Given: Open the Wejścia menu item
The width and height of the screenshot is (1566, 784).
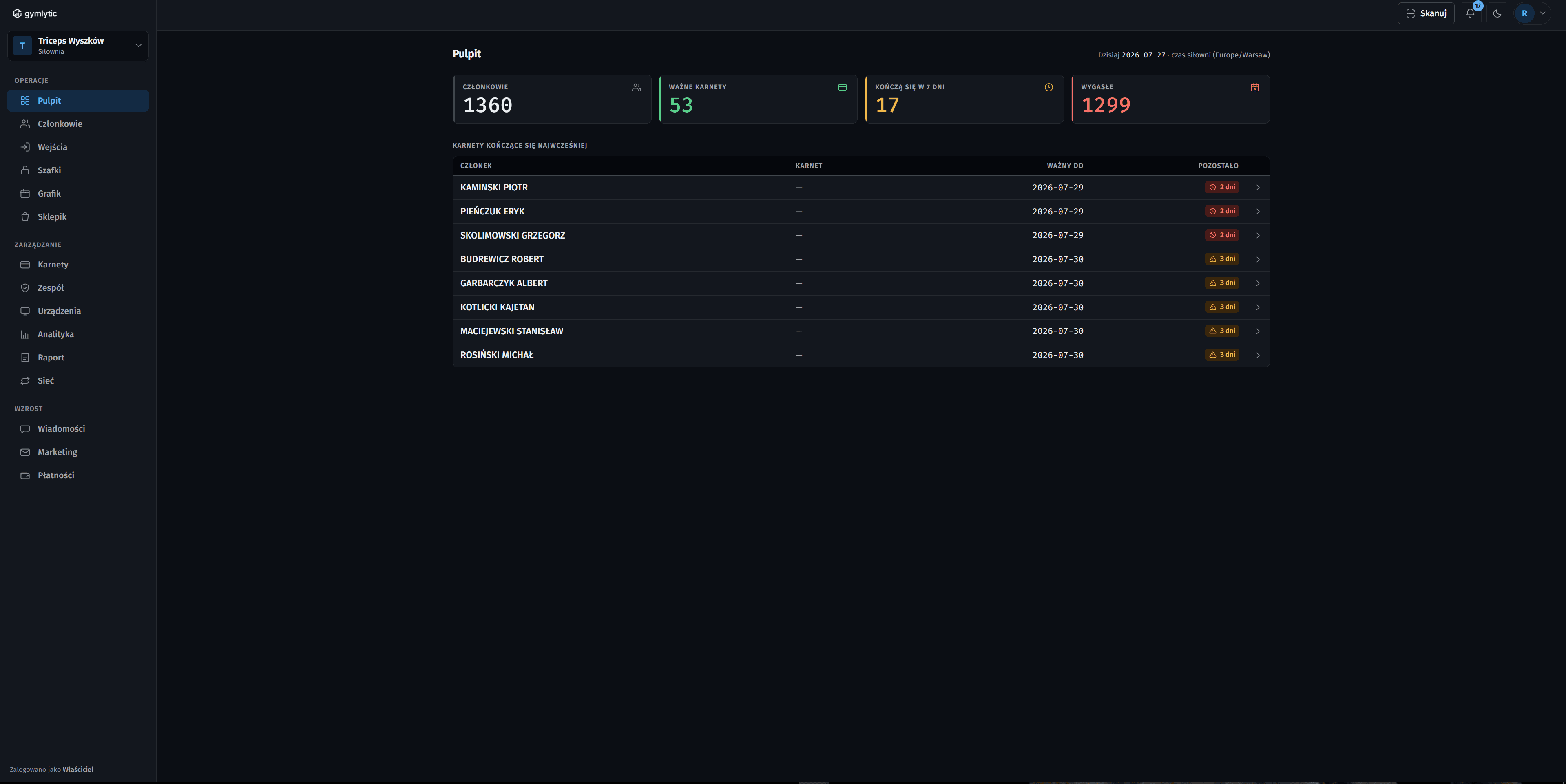Looking at the screenshot, I should (x=78, y=147).
